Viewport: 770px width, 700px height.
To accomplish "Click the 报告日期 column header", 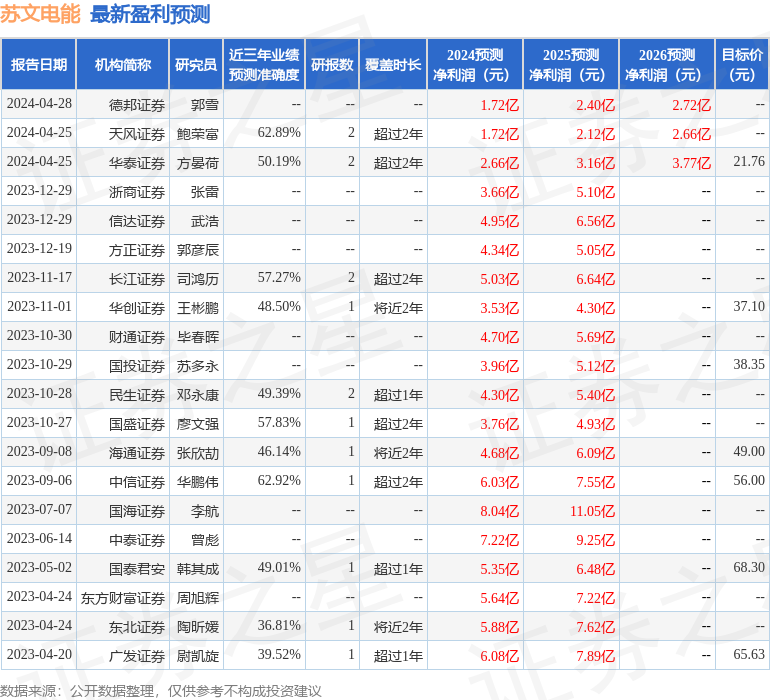I will point(39,64).
